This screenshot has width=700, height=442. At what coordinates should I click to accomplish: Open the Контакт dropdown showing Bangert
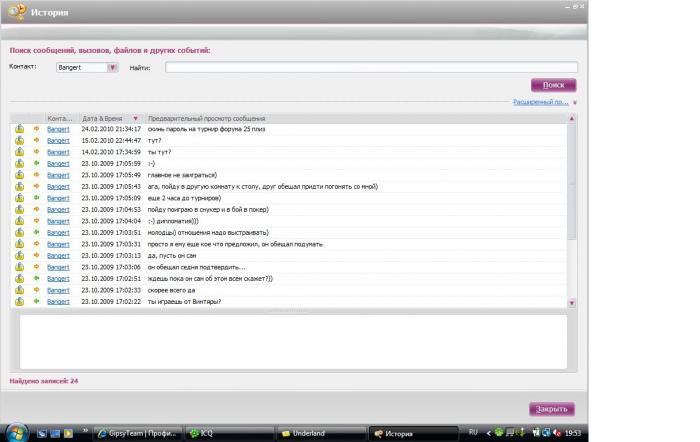tap(87, 67)
